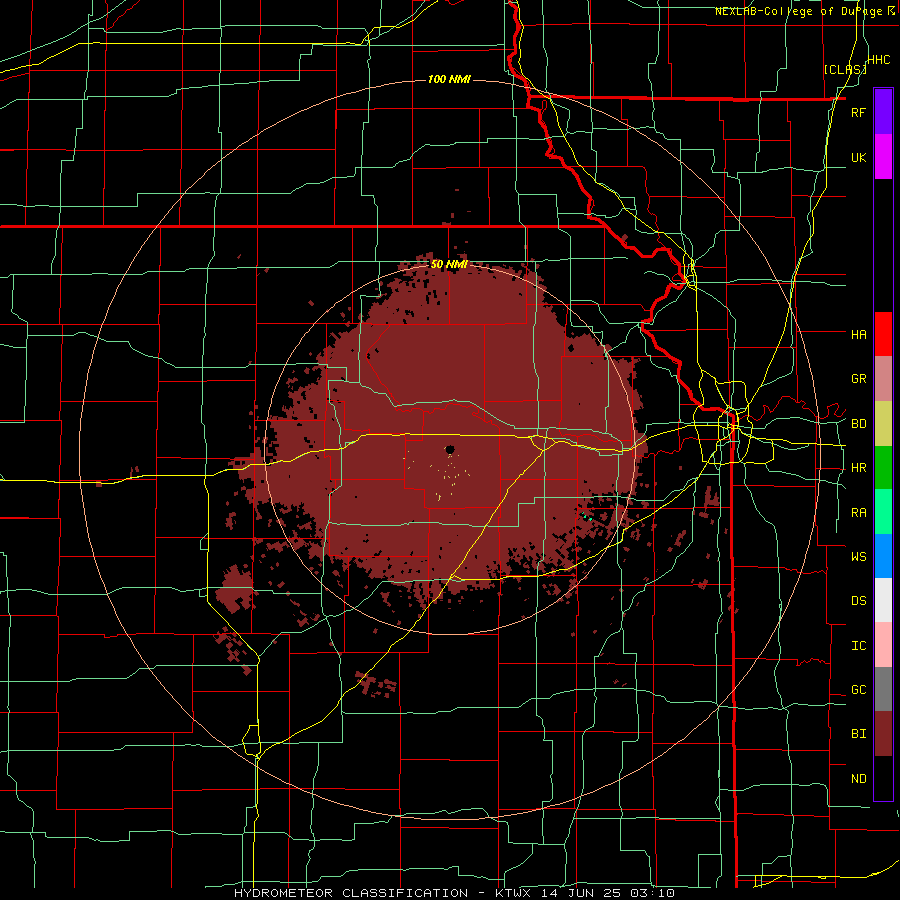
Task: Click the "RA" legend label
Action: [858, 513]
